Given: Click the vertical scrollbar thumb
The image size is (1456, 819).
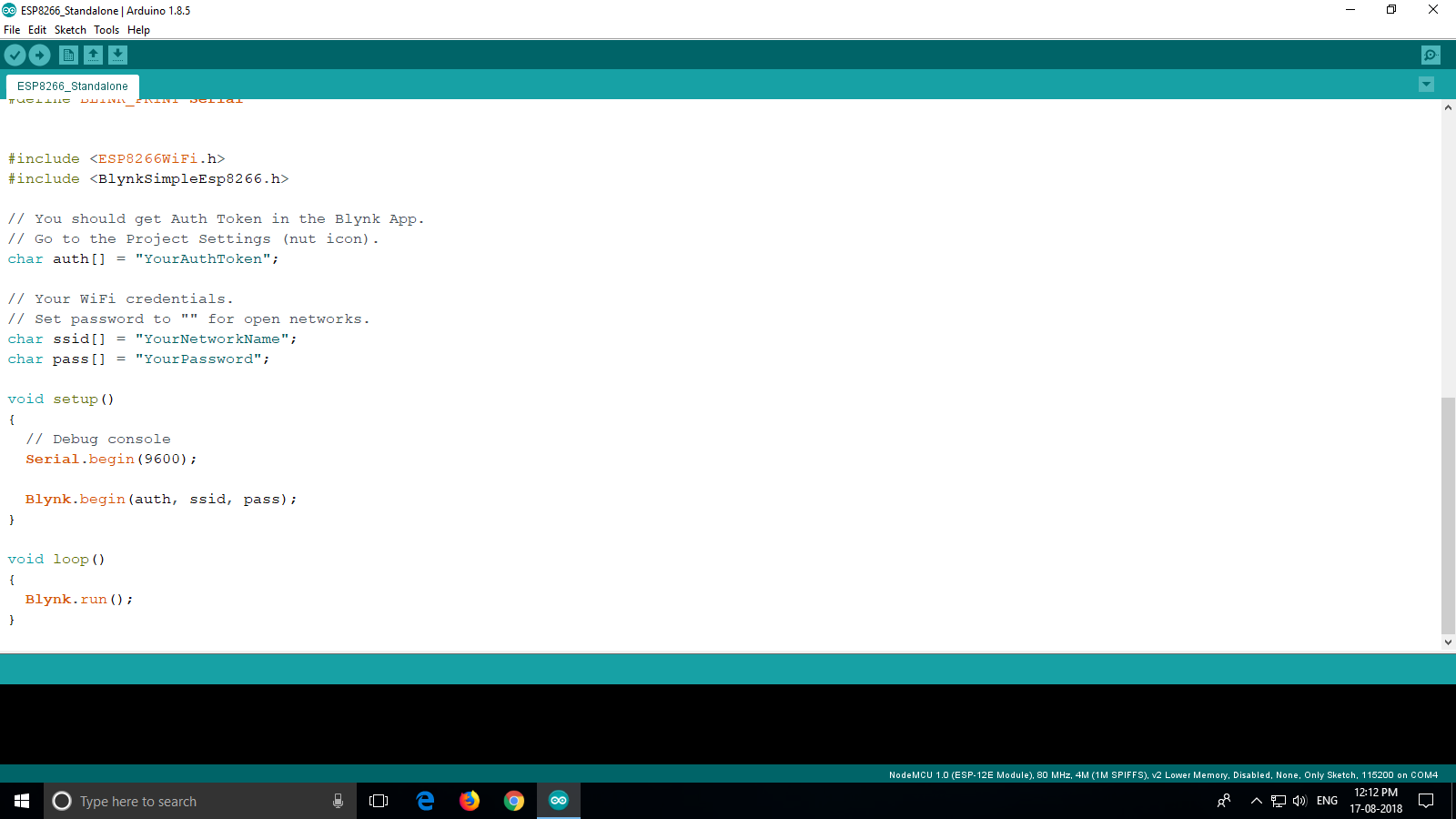Looking at the screenshot, I should tap(1448, 515).
